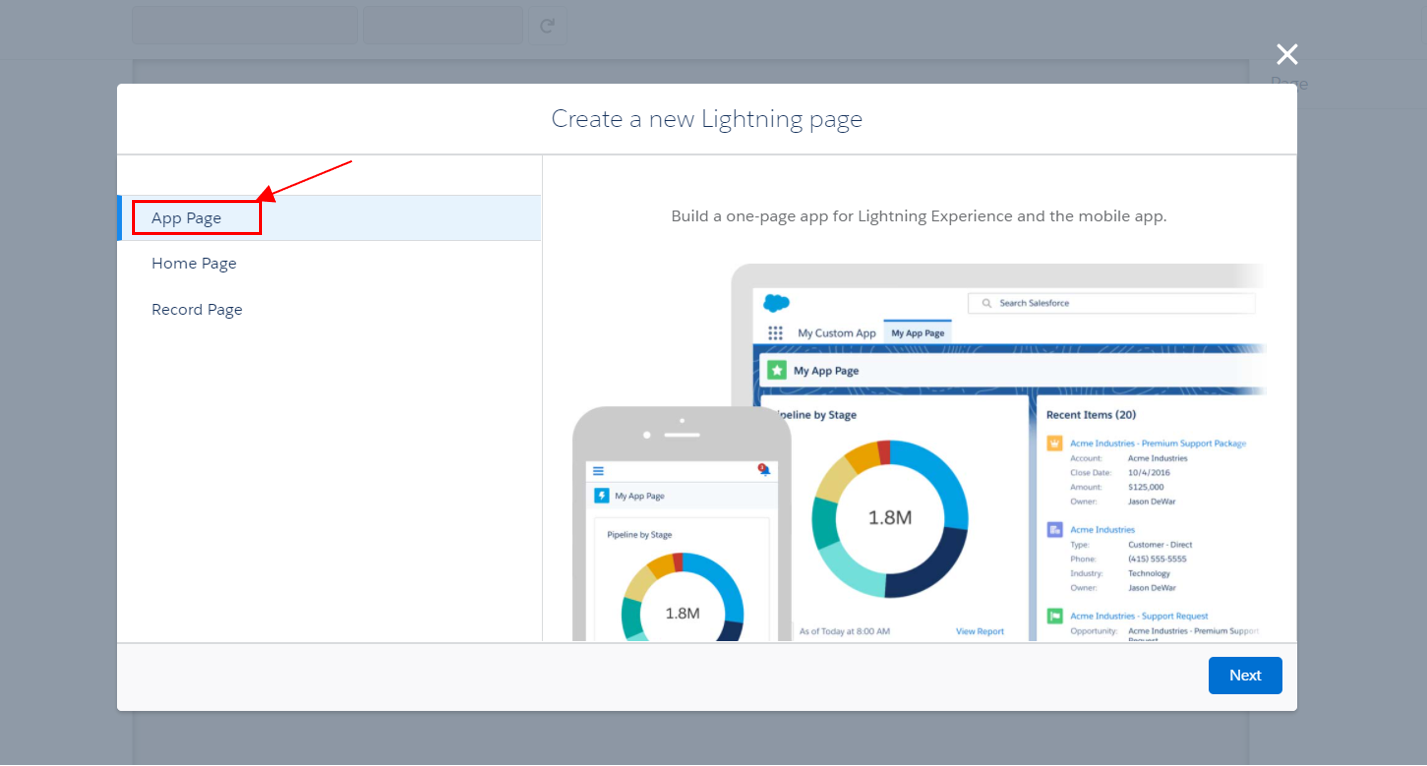The width and height of the screenshot is (1427, 766).
Task: Click the orange crown opportunity icon
Action: pos(1054,443)
